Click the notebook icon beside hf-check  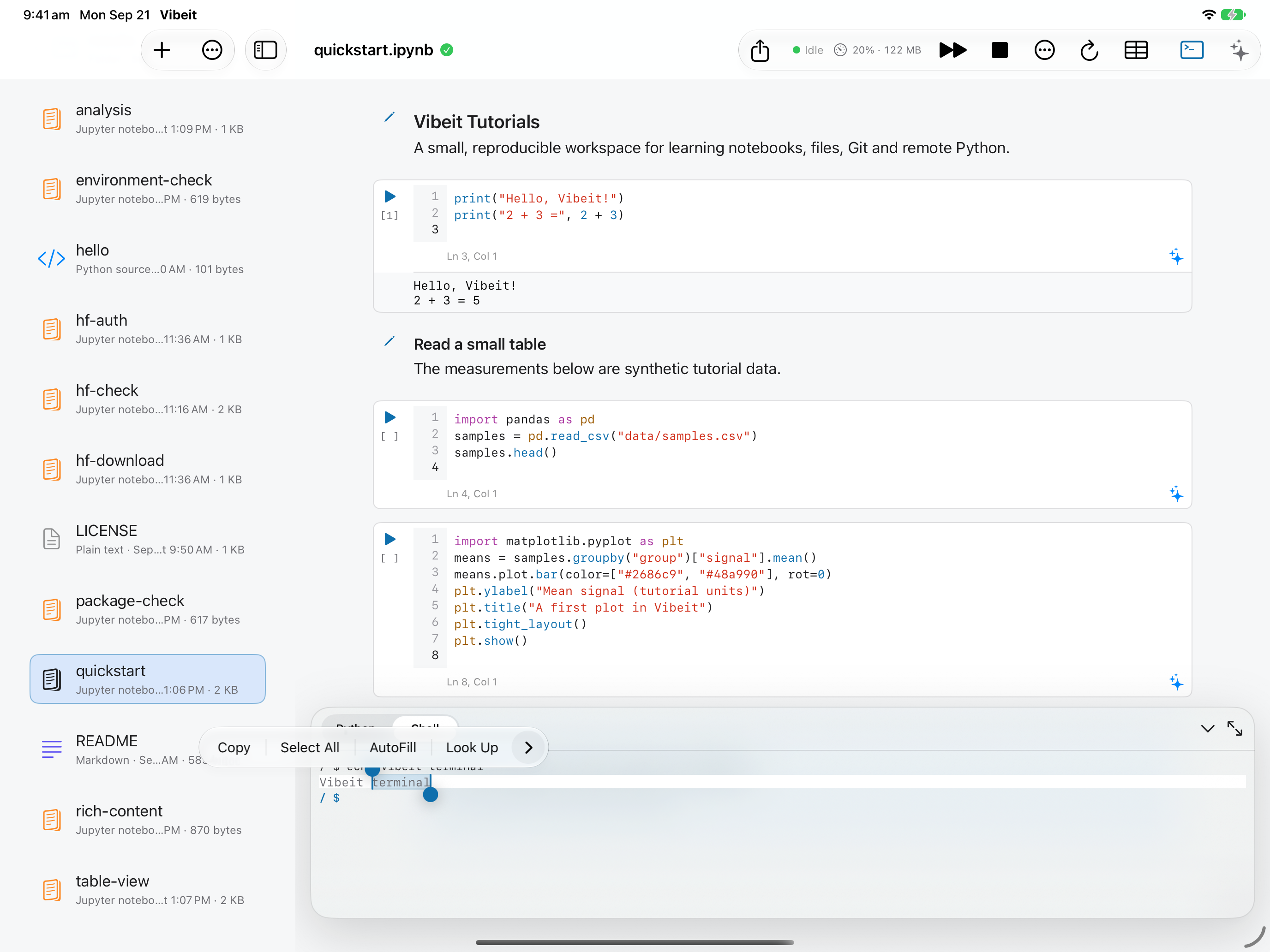coord(51,399)
